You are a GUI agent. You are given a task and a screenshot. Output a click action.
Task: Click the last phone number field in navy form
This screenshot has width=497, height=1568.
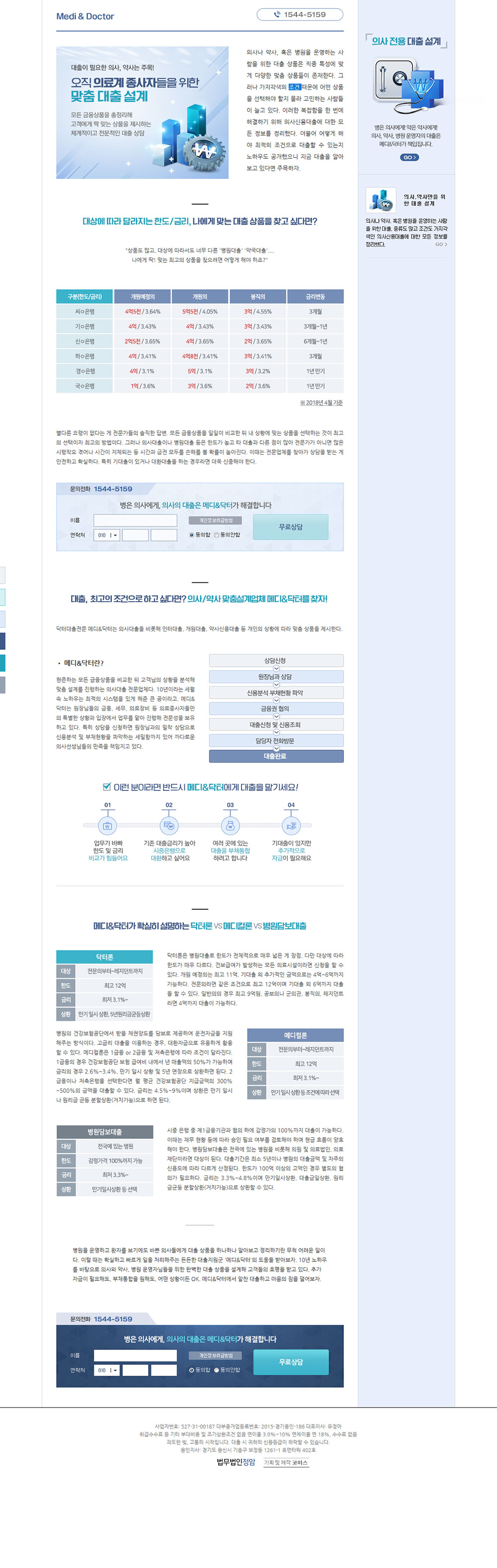pyautogui.click(x=164, y=1370)
